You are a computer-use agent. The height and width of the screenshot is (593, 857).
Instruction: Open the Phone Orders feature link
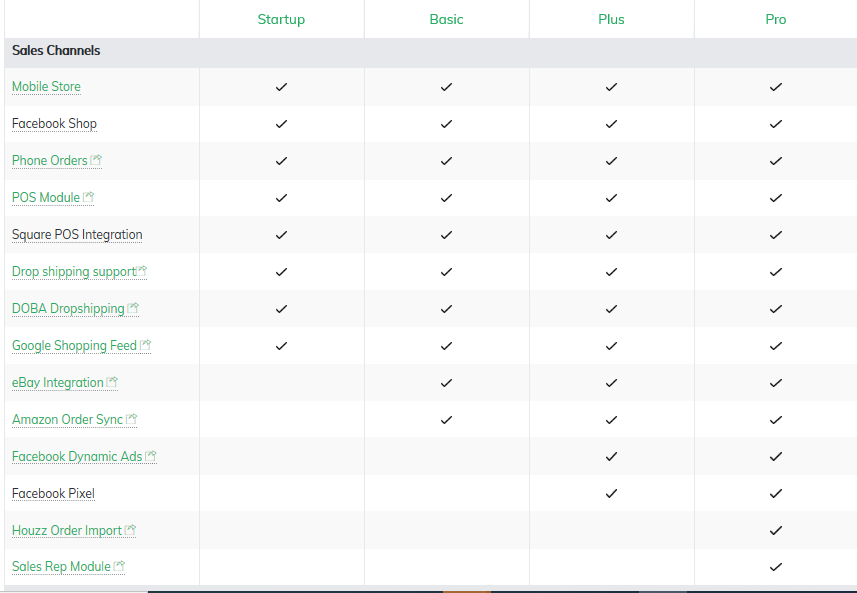[49, 161]
